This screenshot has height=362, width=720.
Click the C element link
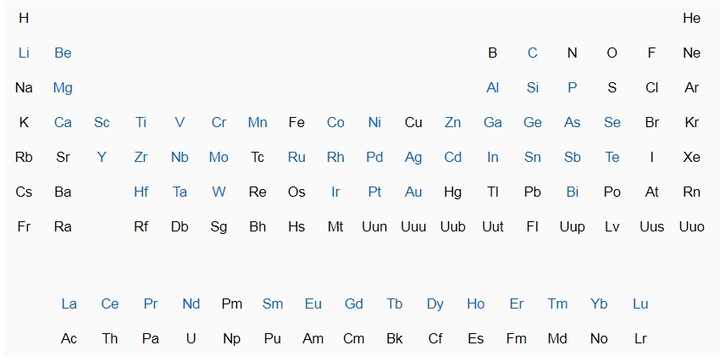(532, 53)
